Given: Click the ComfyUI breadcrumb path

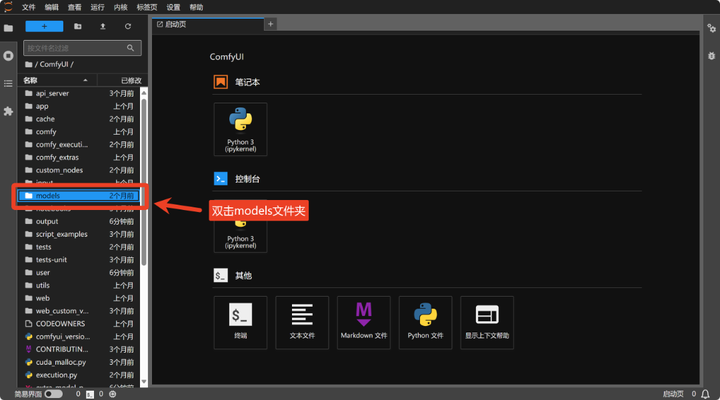Looking at the screenshot, I should 54,64.
